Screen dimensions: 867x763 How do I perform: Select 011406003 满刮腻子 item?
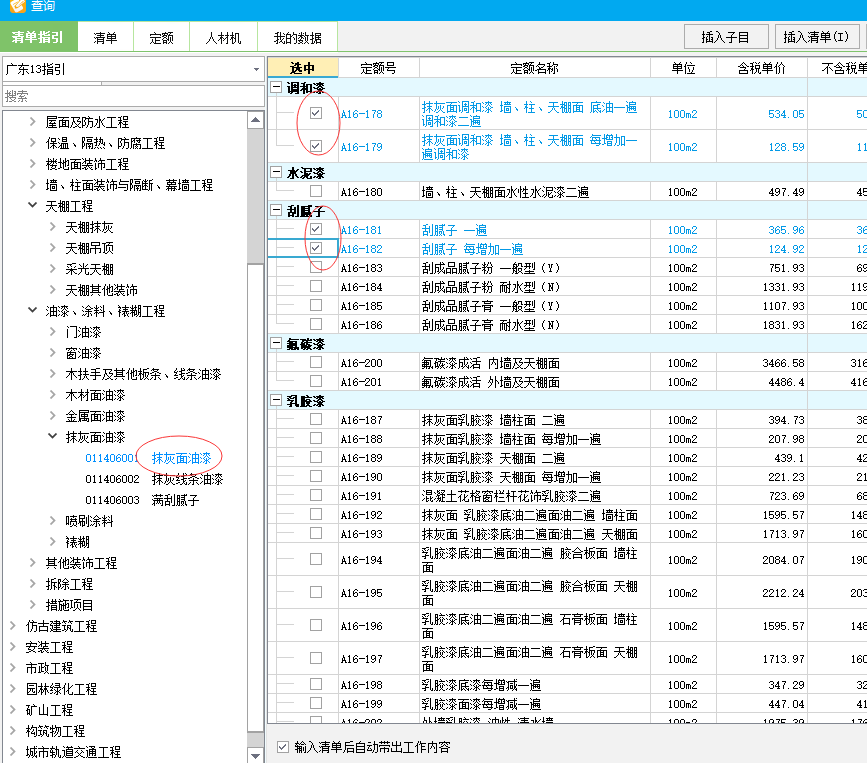142,500
